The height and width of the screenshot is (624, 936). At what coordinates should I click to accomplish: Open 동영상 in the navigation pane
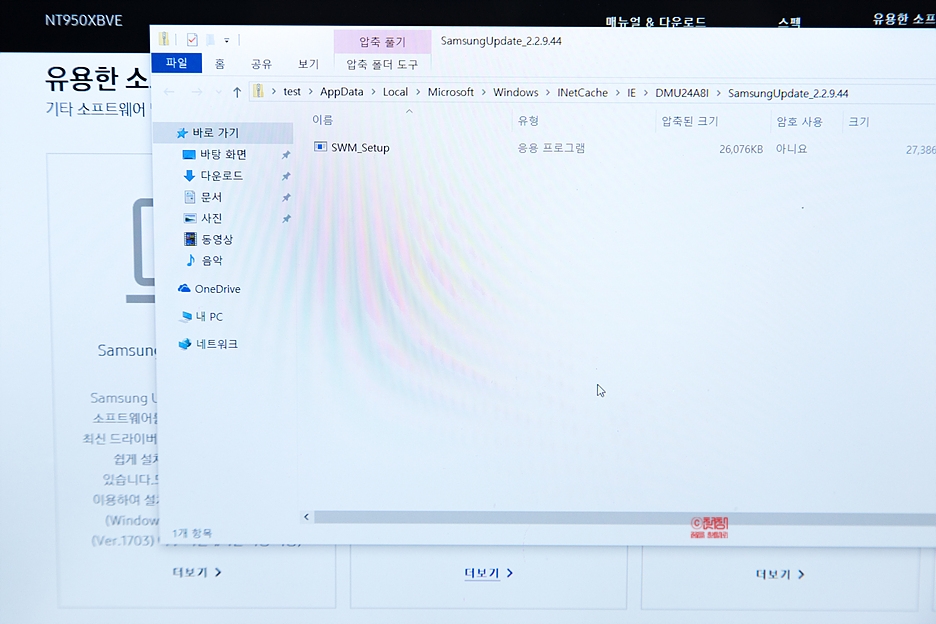tap(217, 239)
